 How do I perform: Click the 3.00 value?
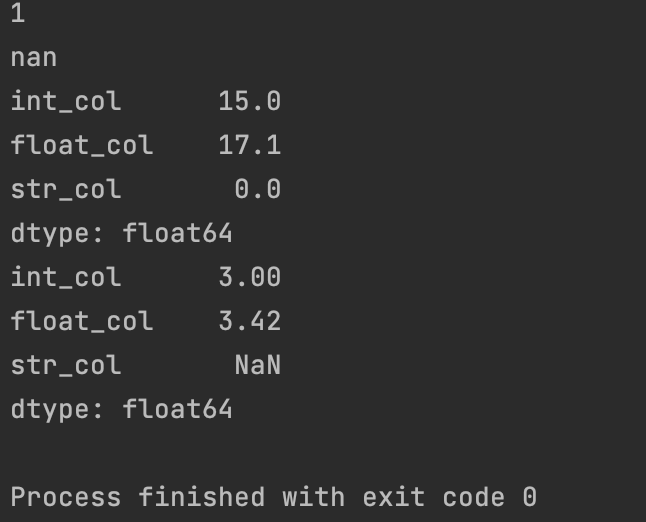click(x=249, y=277)
